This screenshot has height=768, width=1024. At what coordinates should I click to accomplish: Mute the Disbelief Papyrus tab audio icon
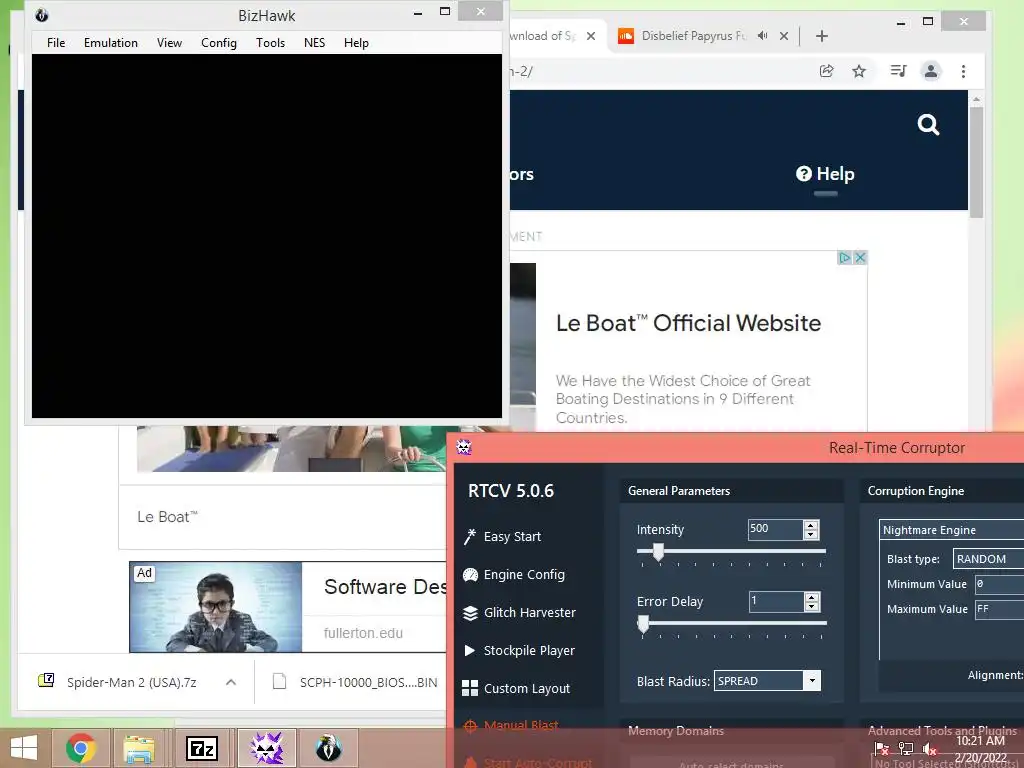(x=762, y=36)
